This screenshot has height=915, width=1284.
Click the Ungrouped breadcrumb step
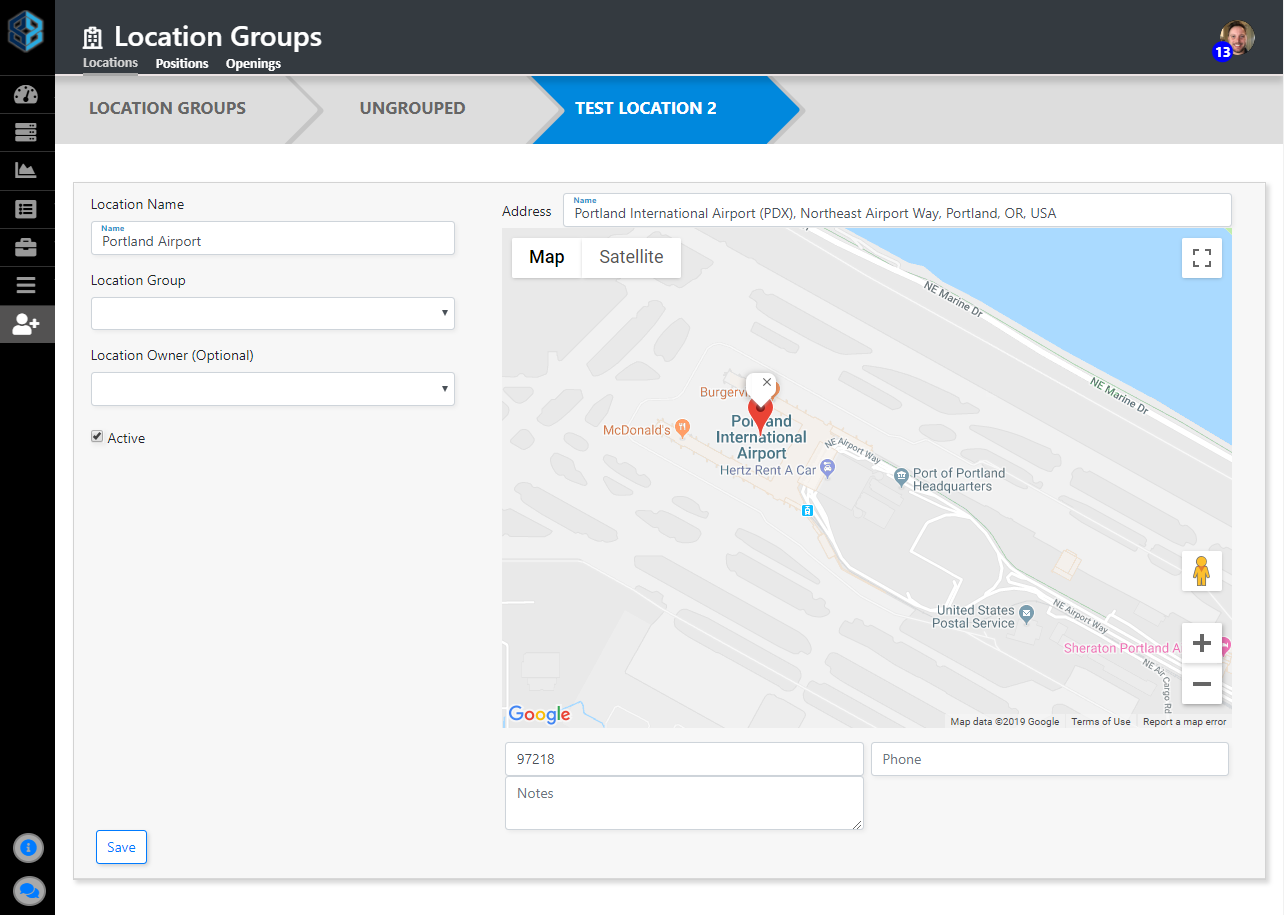coord(412,108)
